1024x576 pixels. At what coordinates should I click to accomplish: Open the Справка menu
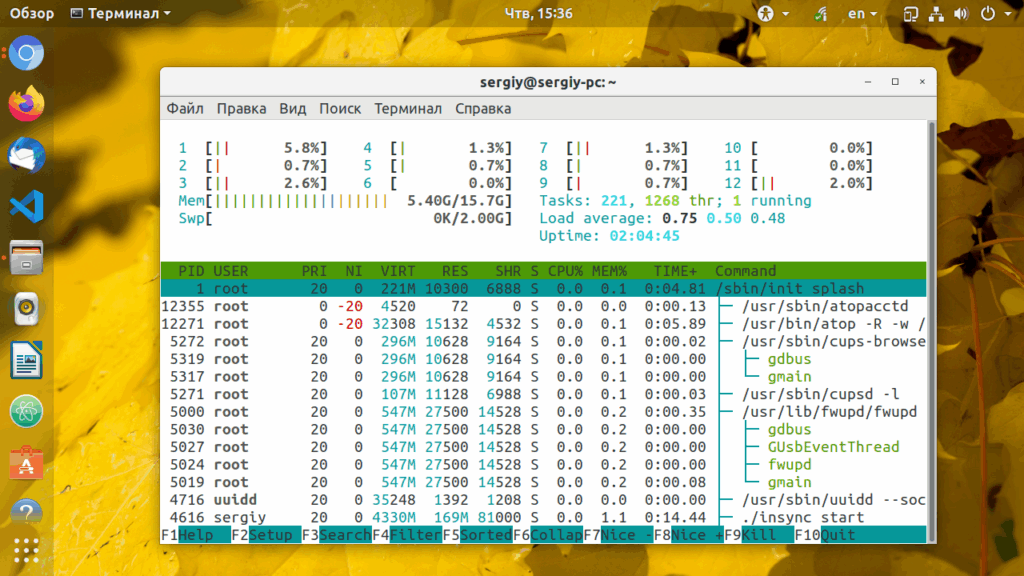[483, 108]
